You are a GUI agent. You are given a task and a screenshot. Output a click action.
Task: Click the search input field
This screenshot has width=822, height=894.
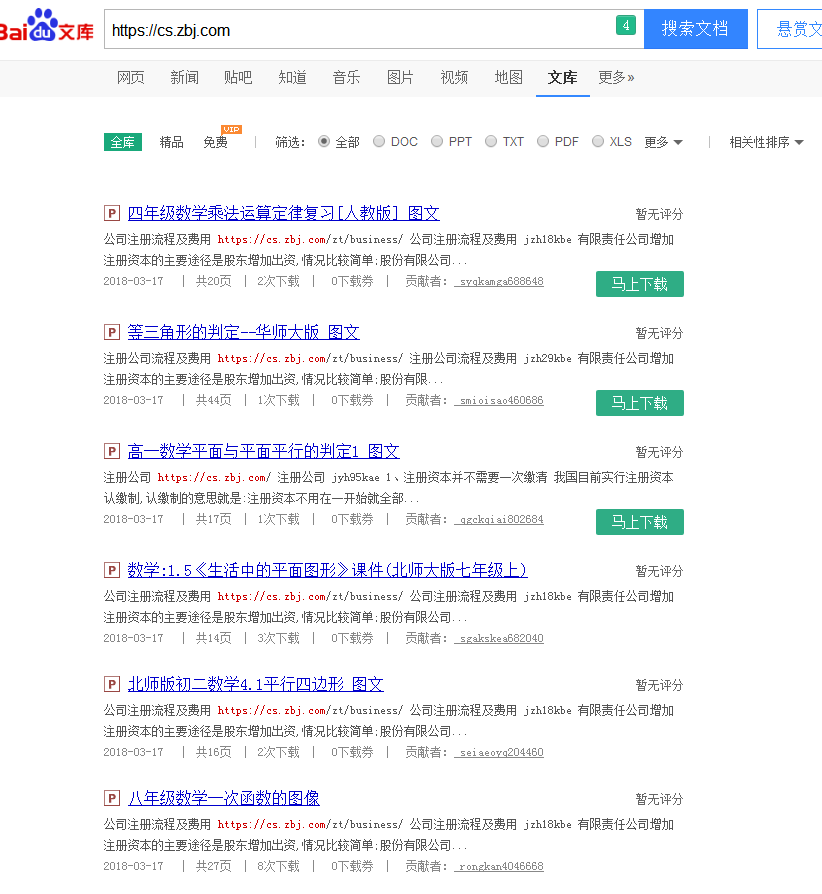[x=360, y=30]
